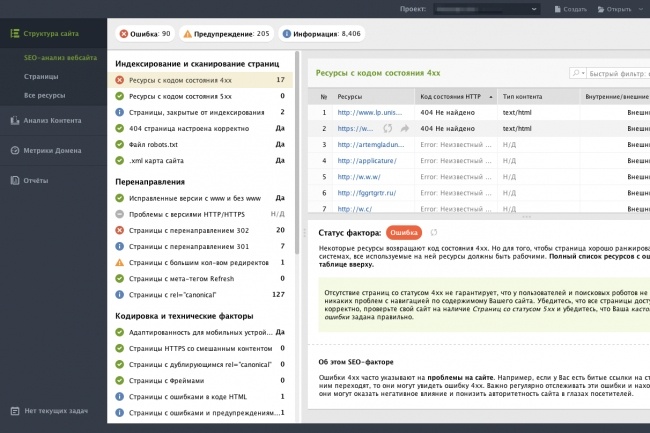Select Страницы с перенаправлением 301
The width and height of the screenshot is (650, 433).
[x=200, y=247]
